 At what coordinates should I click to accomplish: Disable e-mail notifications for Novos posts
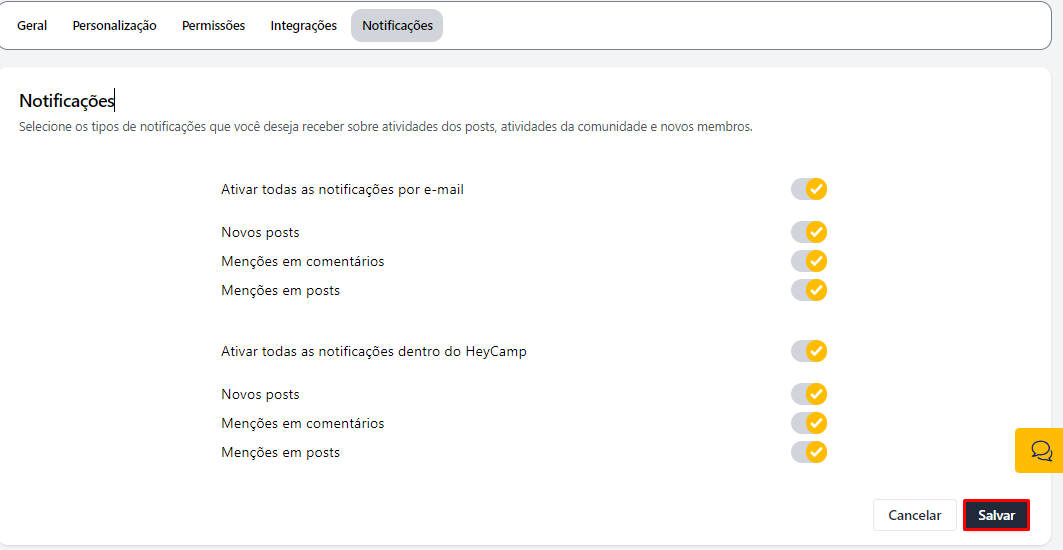pos(809,232)
